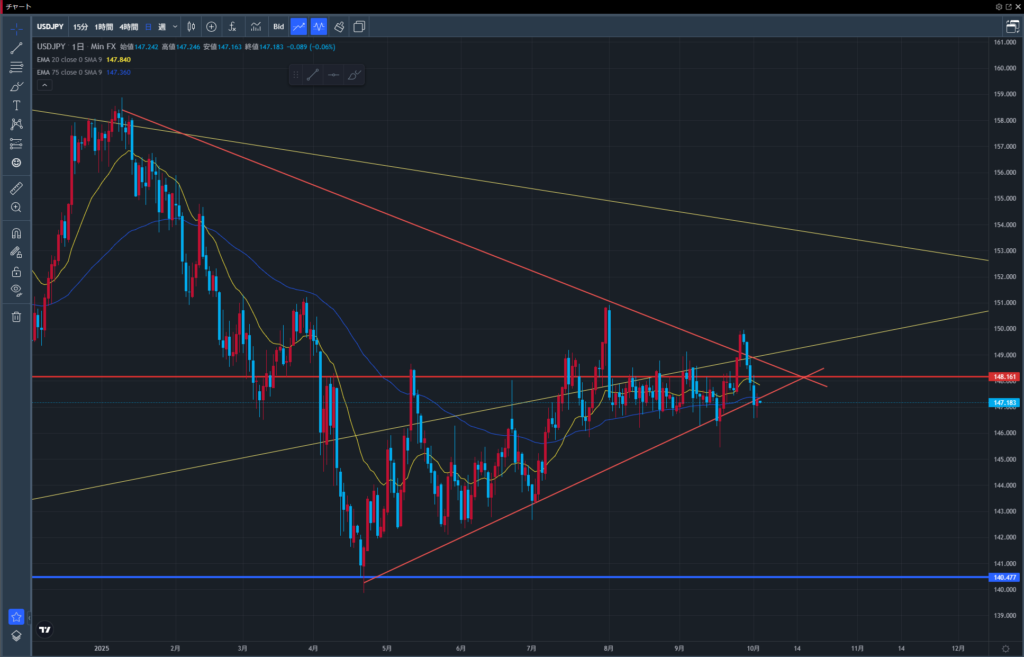Select the text annotation tool
The image size is (1024, 657).
[x=16, y=105]
